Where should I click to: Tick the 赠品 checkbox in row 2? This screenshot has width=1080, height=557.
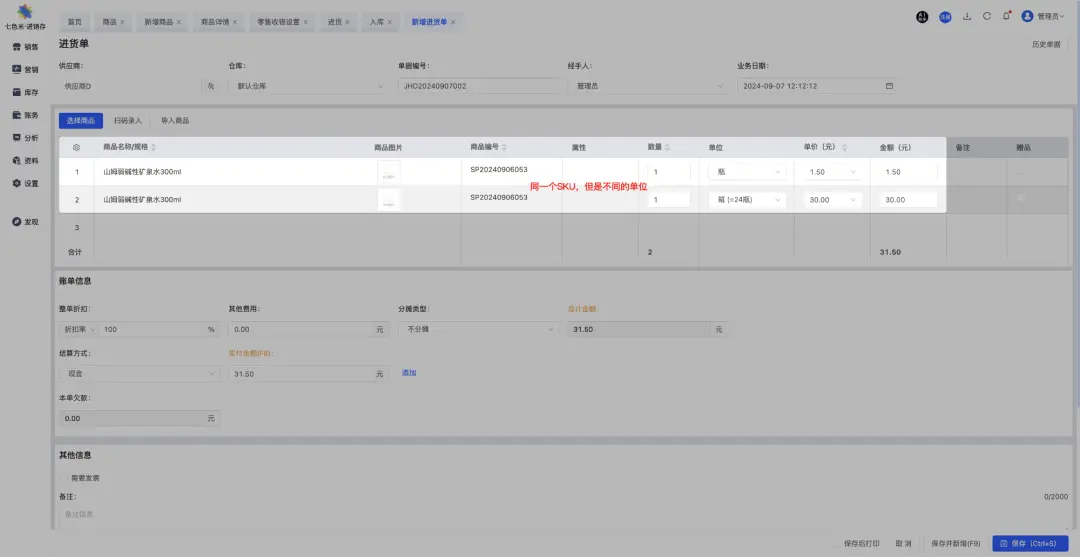[1022, 199]
